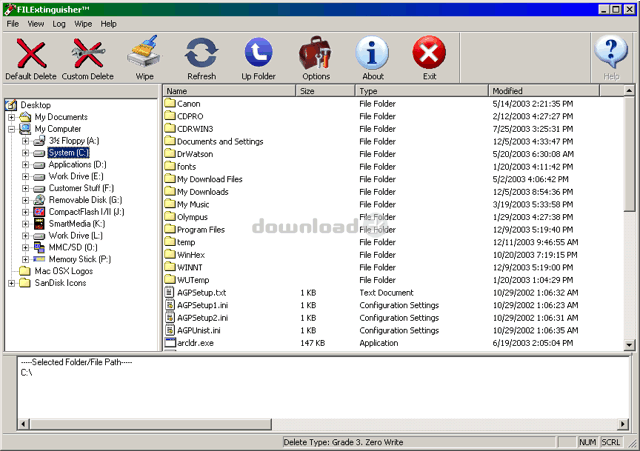The height and width of the screenshot is (451, 640).
Task: Select SmartMedia (K:) drive
Action: tap(77, 224)
